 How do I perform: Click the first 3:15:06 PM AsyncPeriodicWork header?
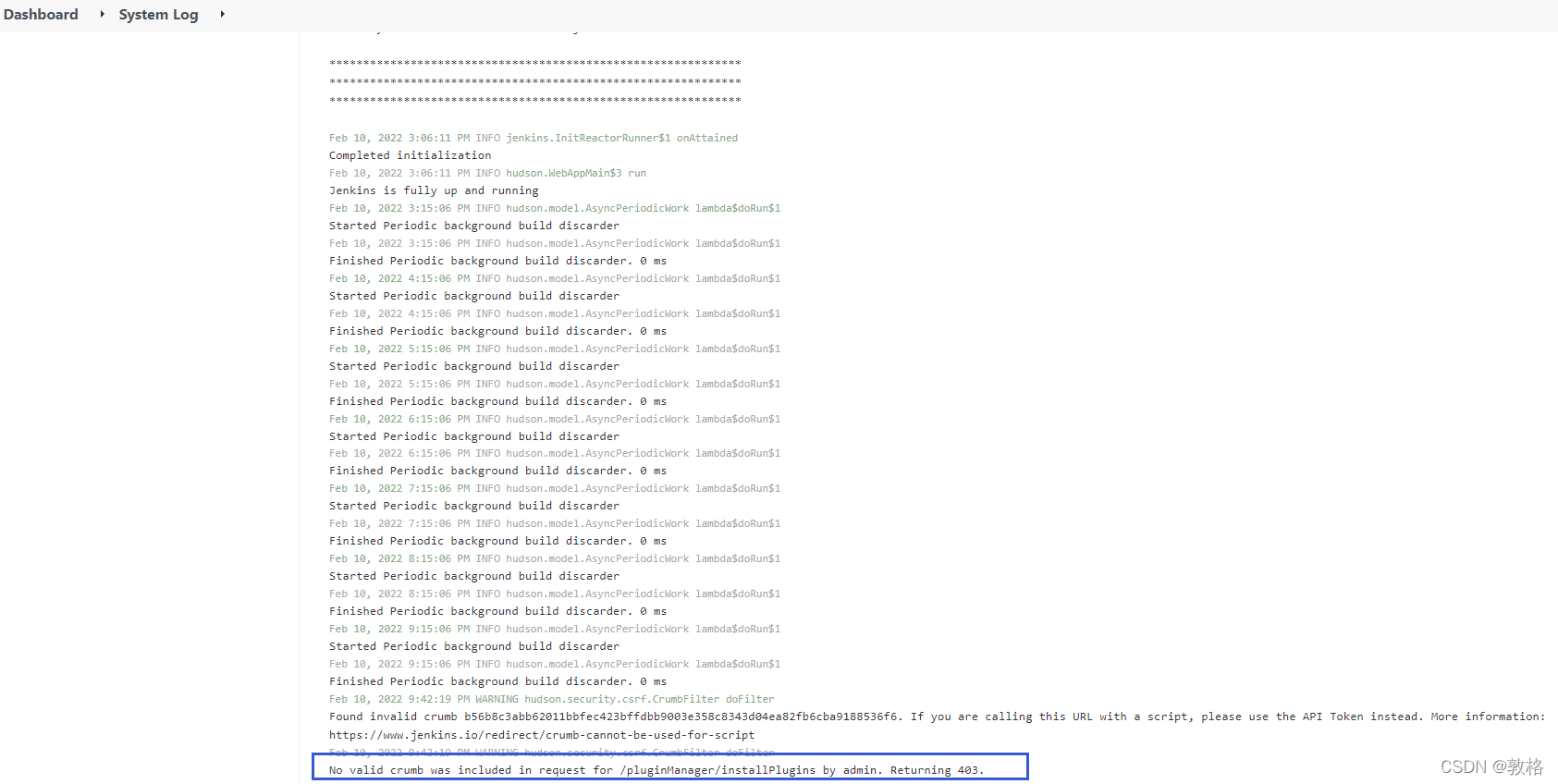point(555,208)
